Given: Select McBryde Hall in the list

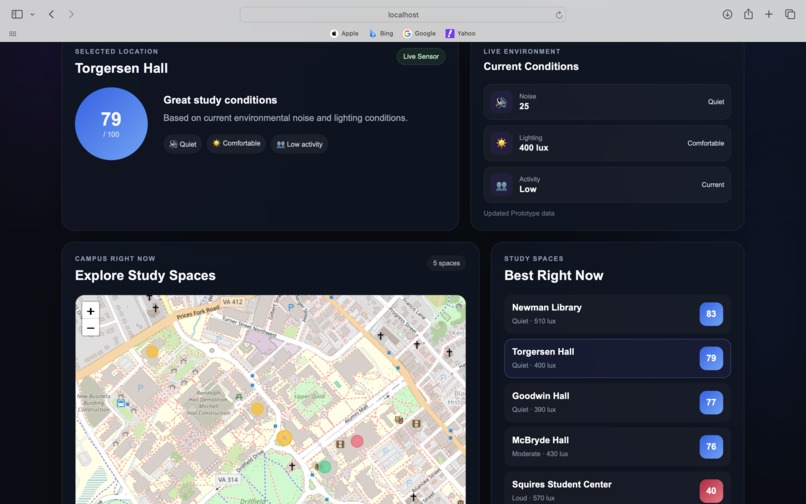Looking at the screenshot, I should click(x=617, y=446).
